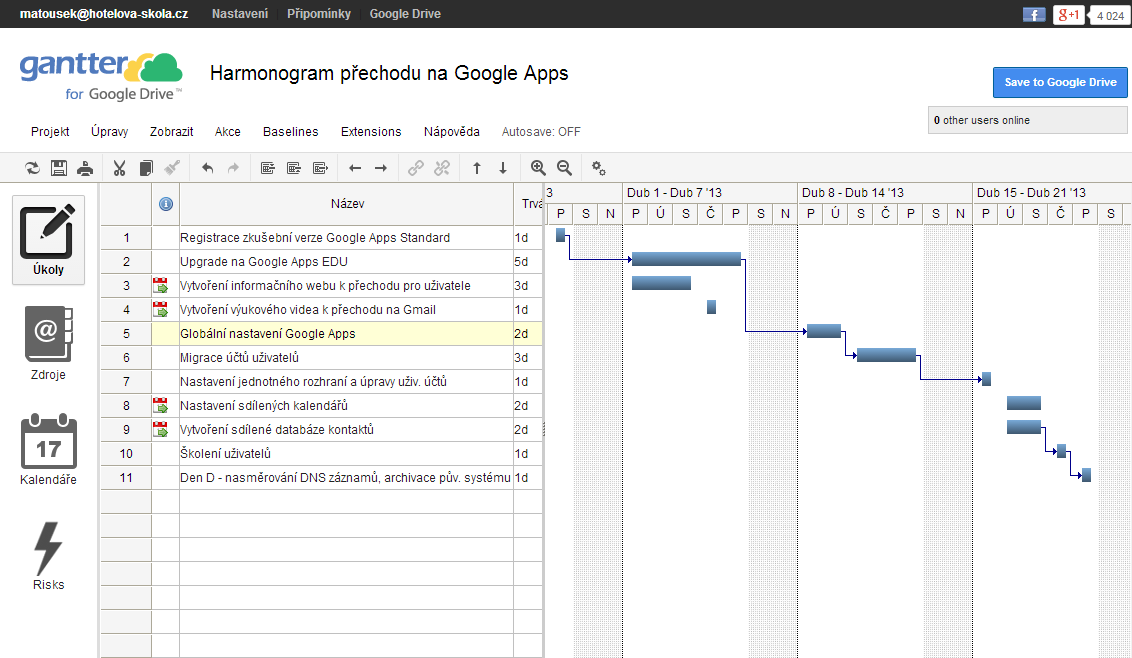
Task: Click the gantter for Google Drive logo
Action: 101,77
